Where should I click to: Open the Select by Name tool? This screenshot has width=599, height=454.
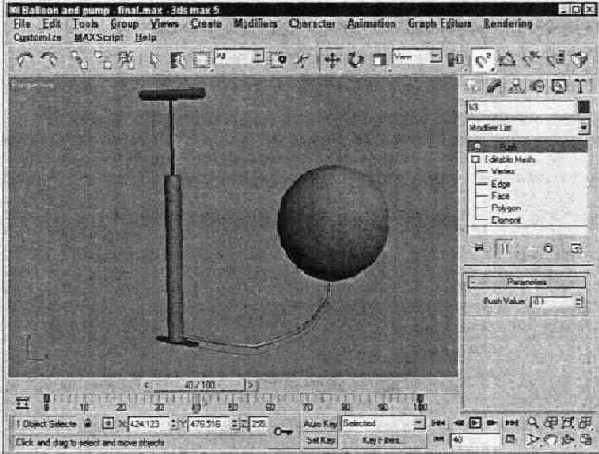coord(177,60)
